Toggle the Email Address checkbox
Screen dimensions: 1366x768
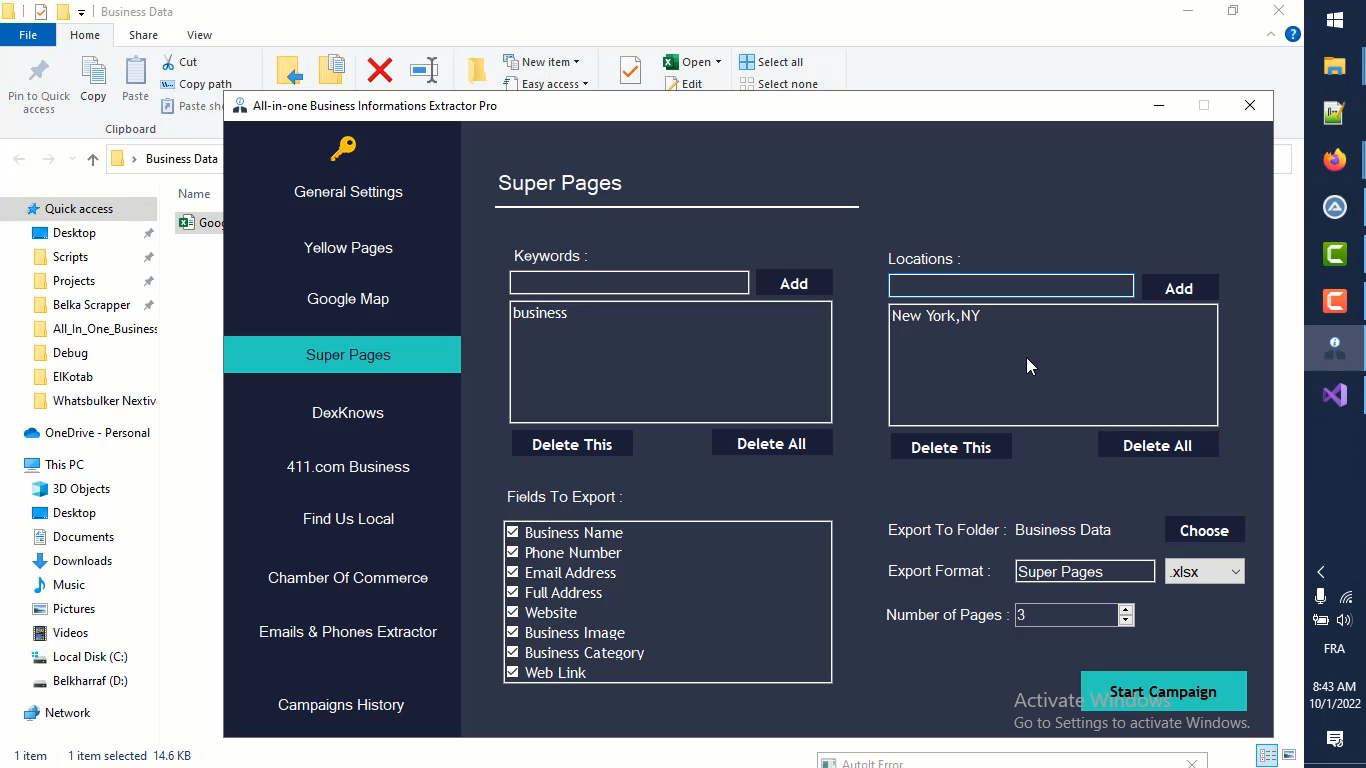point(513,572)
